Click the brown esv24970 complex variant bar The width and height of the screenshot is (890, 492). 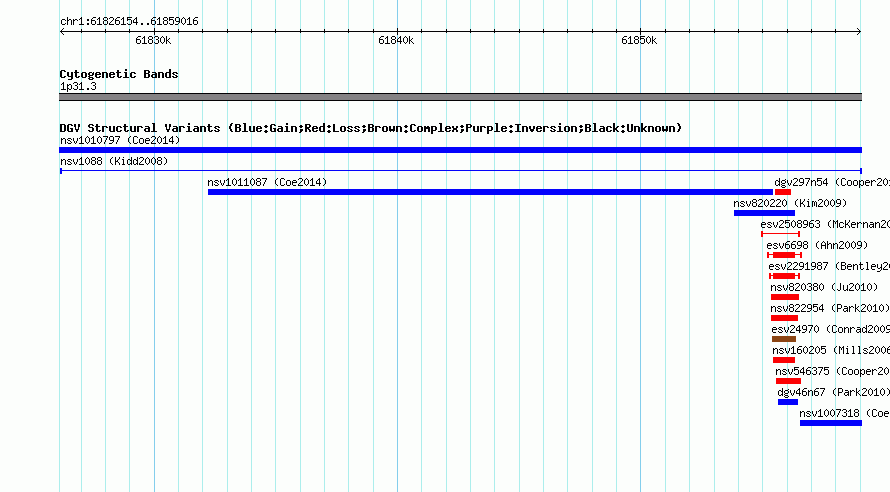click(784, 339)
